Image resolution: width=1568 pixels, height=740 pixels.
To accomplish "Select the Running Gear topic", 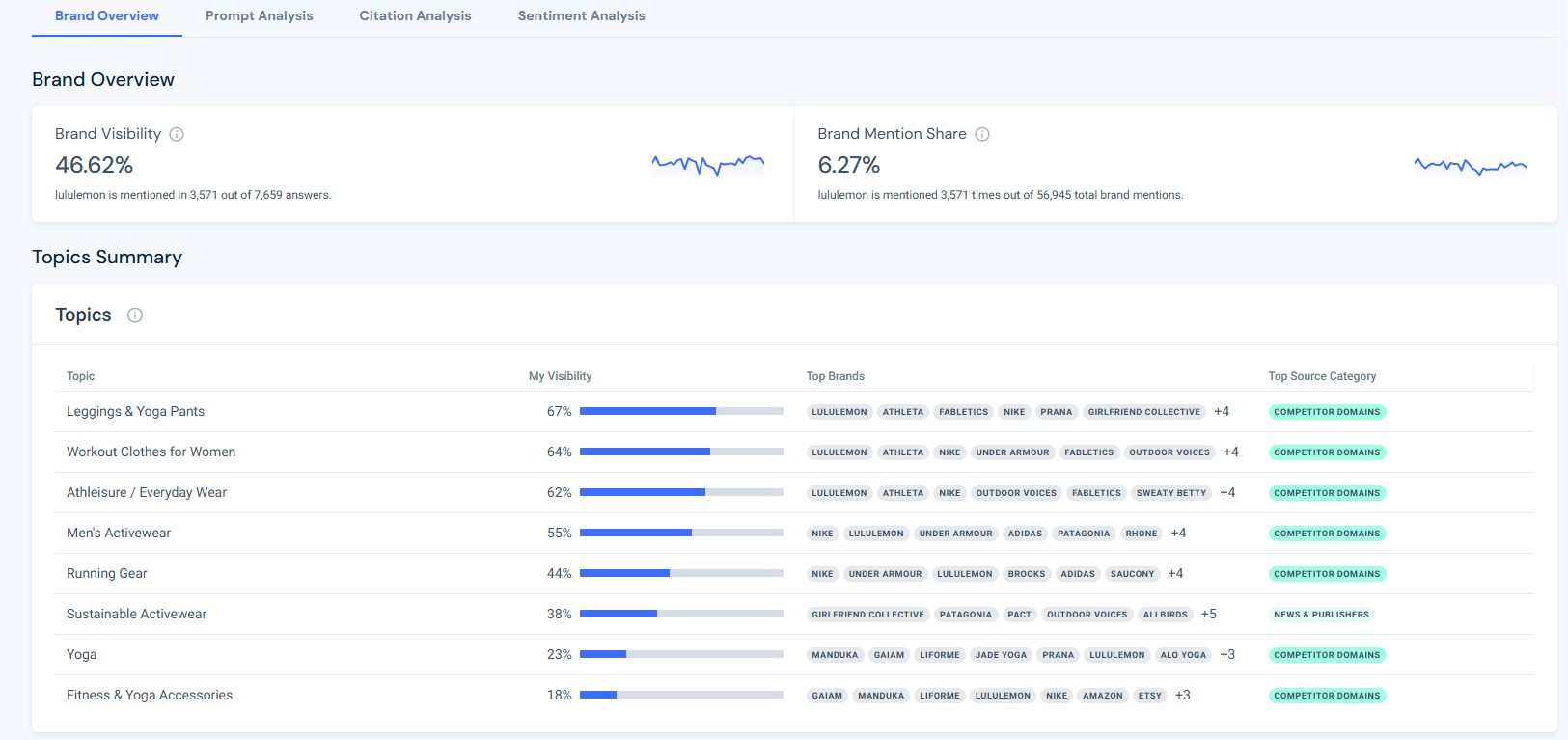I will (107, 573).
